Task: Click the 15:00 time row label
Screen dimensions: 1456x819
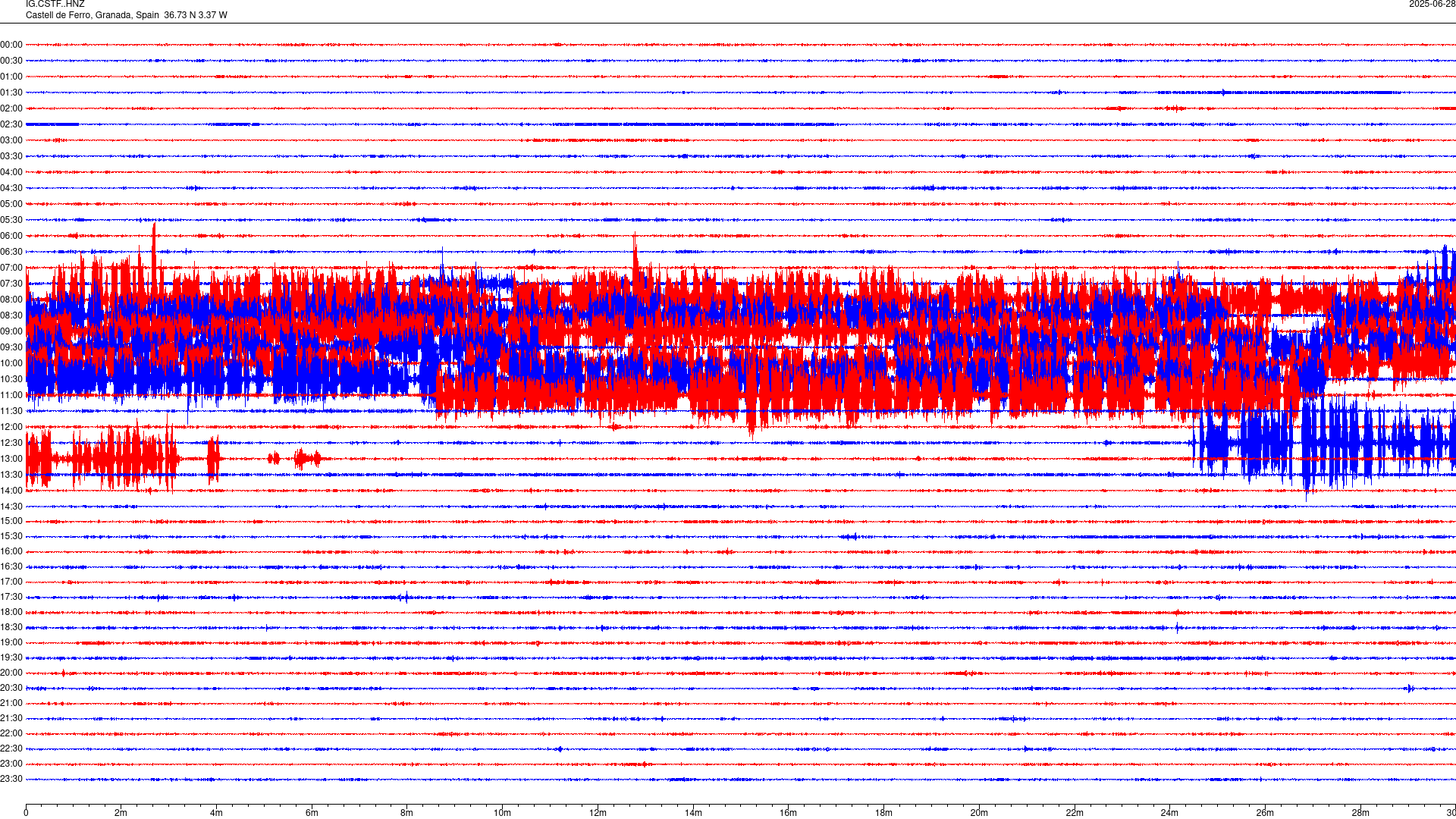Action: click(11, 521)
